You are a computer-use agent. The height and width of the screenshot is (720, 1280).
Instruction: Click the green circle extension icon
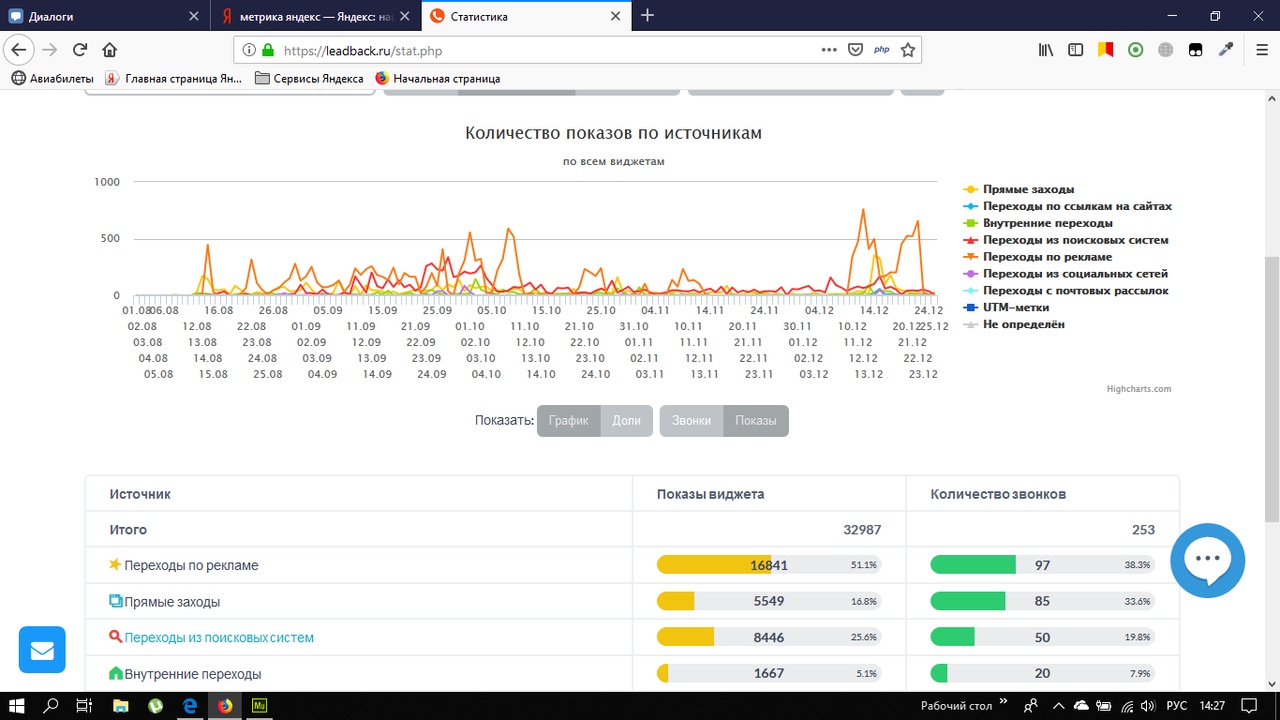point(1135,50)
